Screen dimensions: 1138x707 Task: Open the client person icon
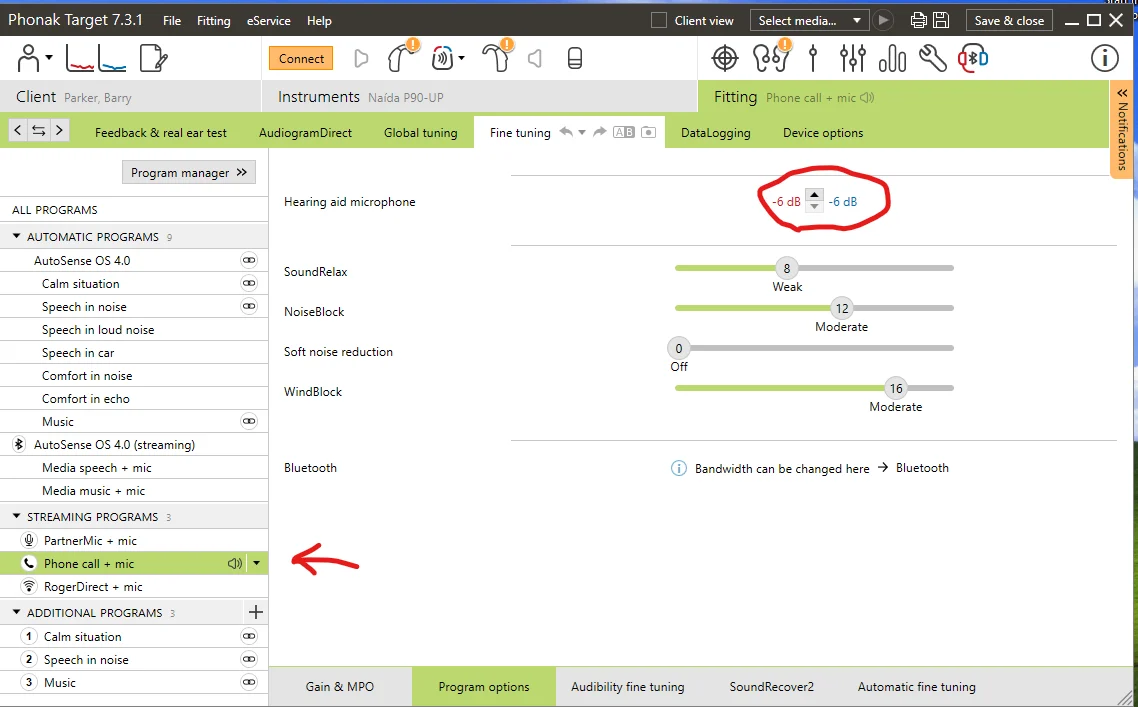(x=29, y=58)
